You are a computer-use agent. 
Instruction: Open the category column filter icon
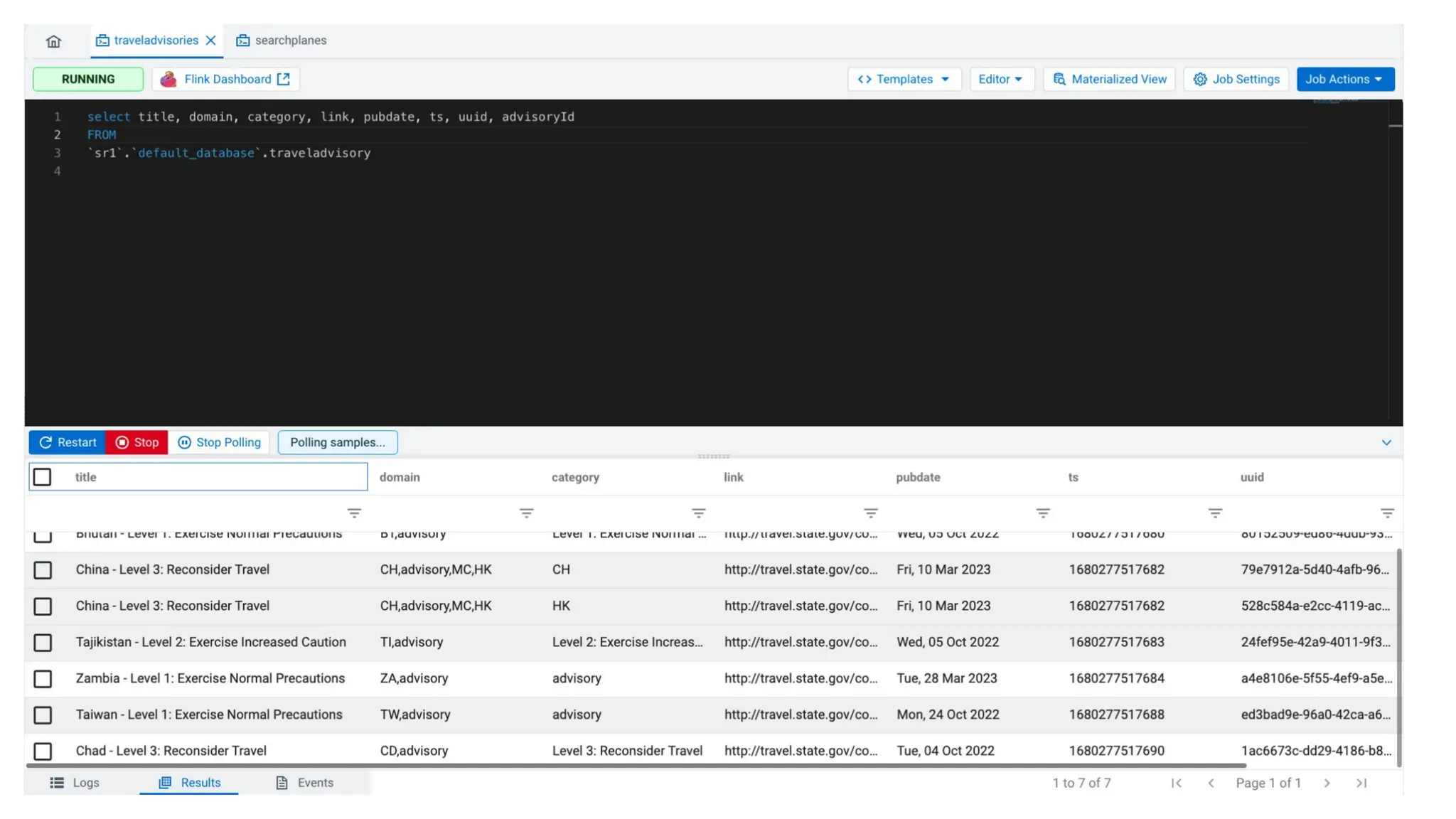click(699, 513)
